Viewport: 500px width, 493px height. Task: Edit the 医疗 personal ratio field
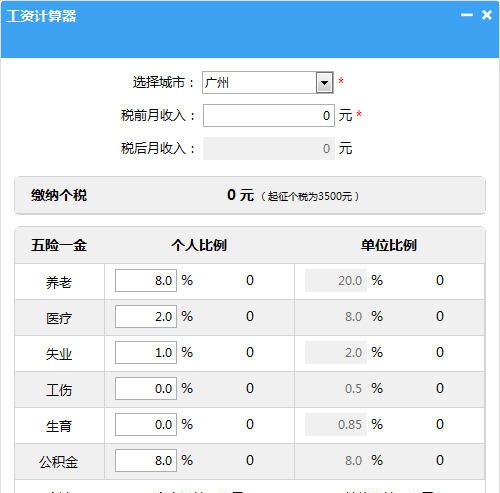(x=146, y=316)
